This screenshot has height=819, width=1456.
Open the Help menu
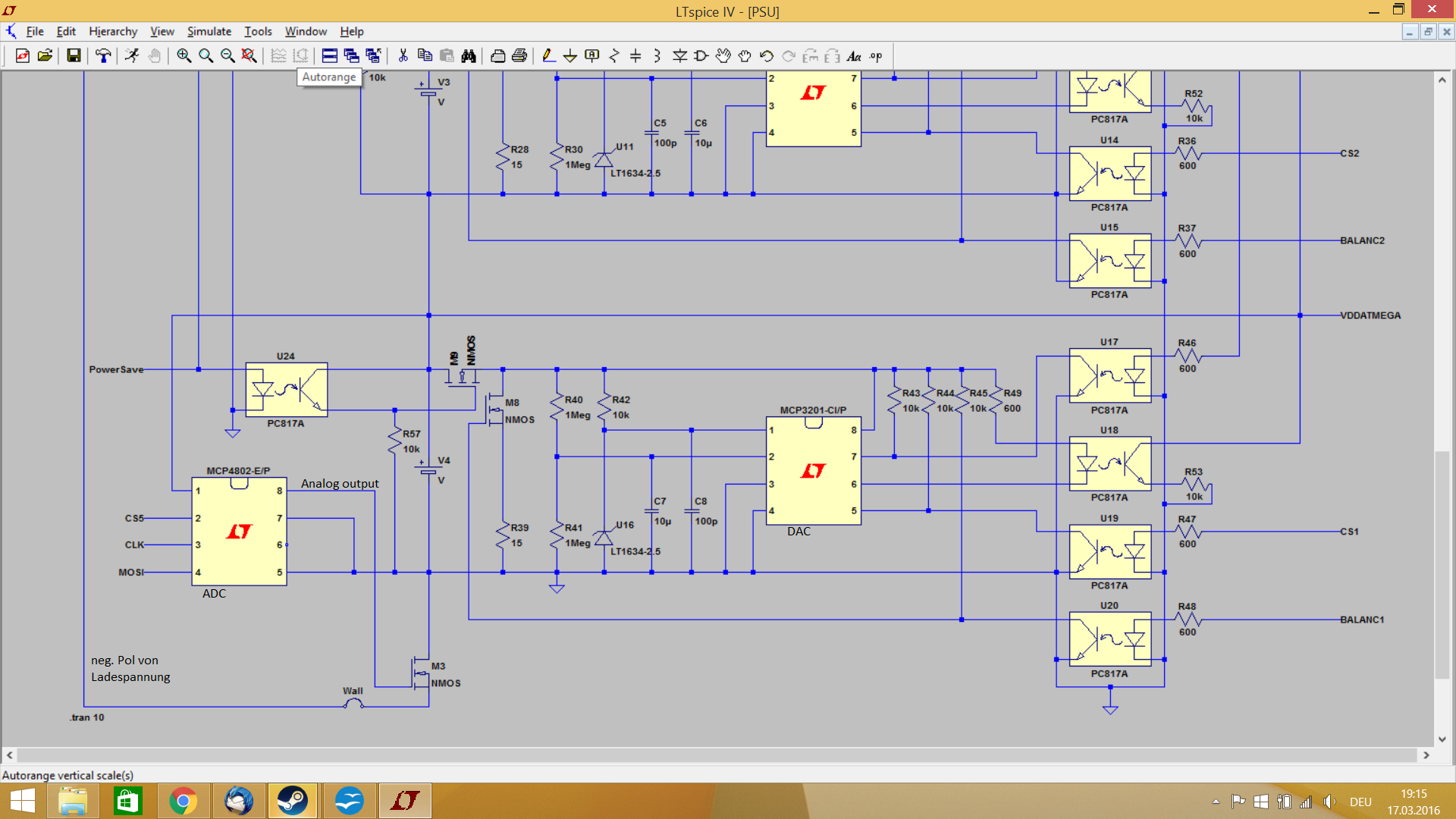click(x=351, y=31)
